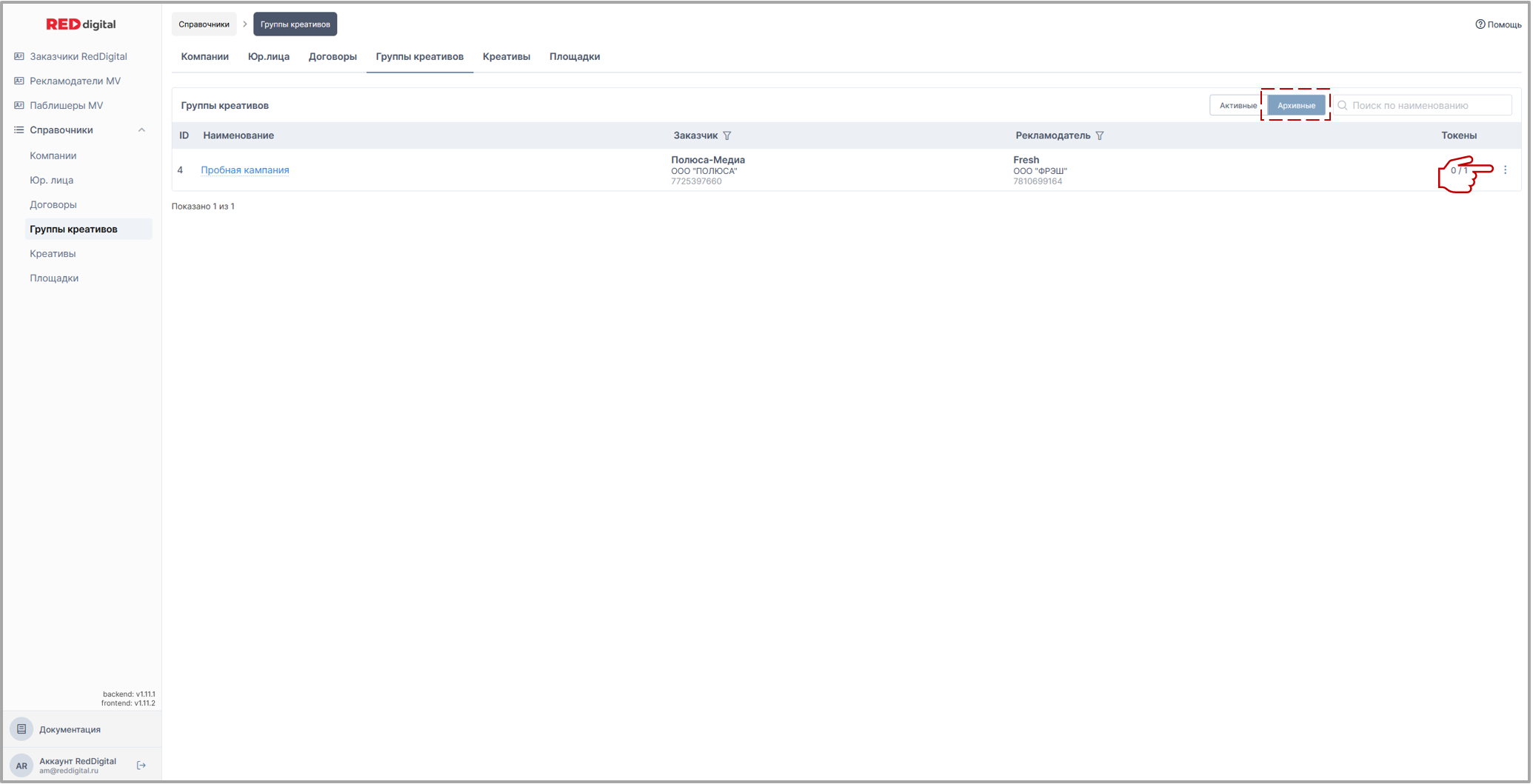This screenshot has width=1533, height=784.
Task: Open the Креативы tab
Action: (x=506, y=57)
